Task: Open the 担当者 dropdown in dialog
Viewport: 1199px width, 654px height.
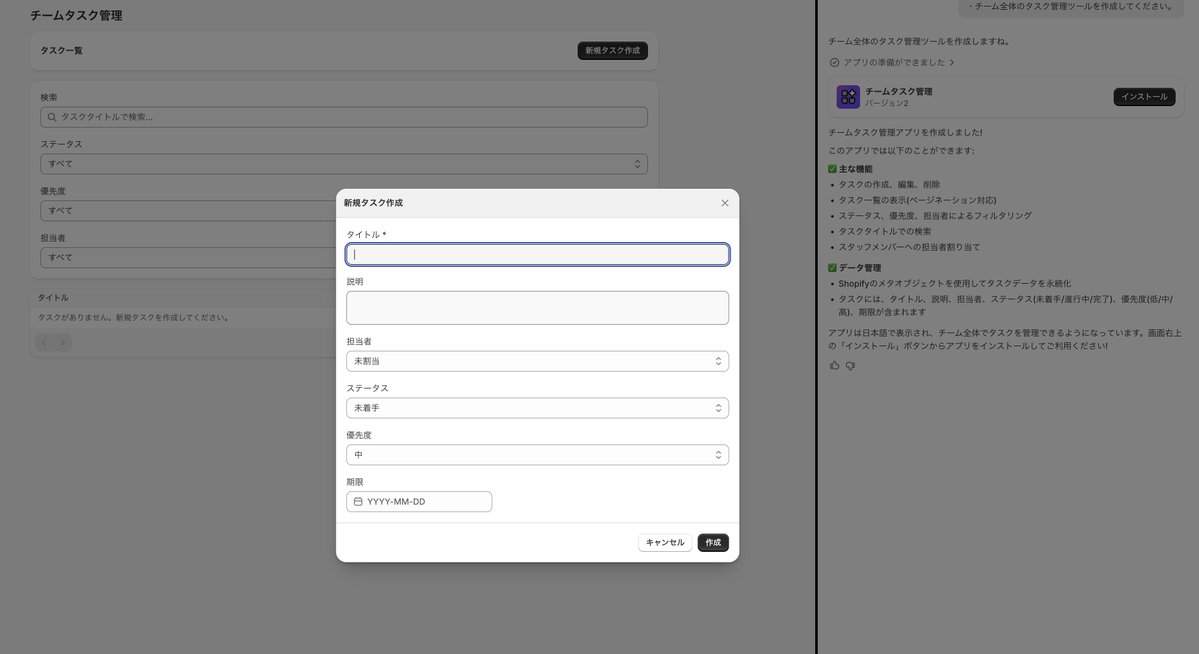Action: click(537, 361)
